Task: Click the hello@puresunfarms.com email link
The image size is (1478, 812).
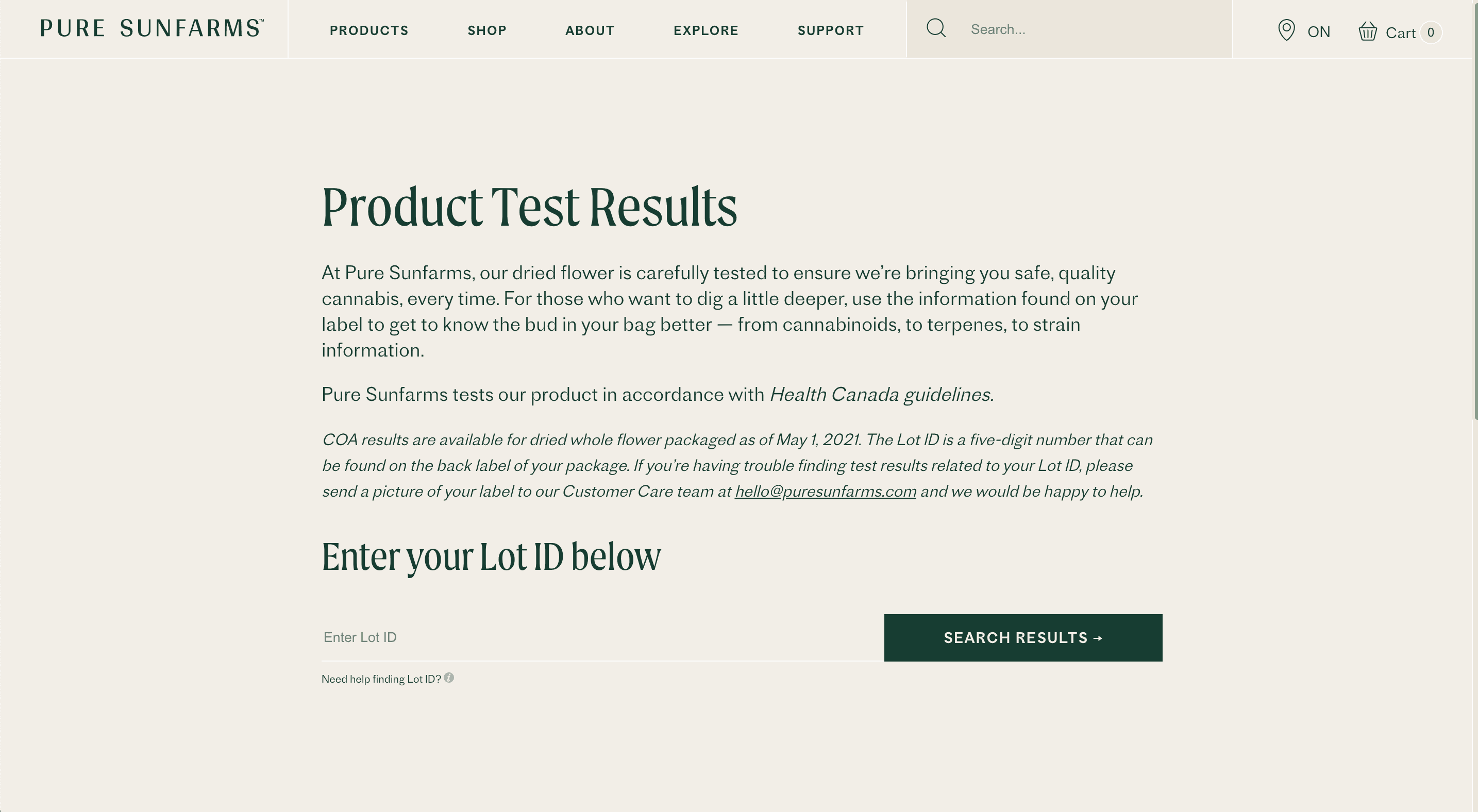Action: pos(825,492)
